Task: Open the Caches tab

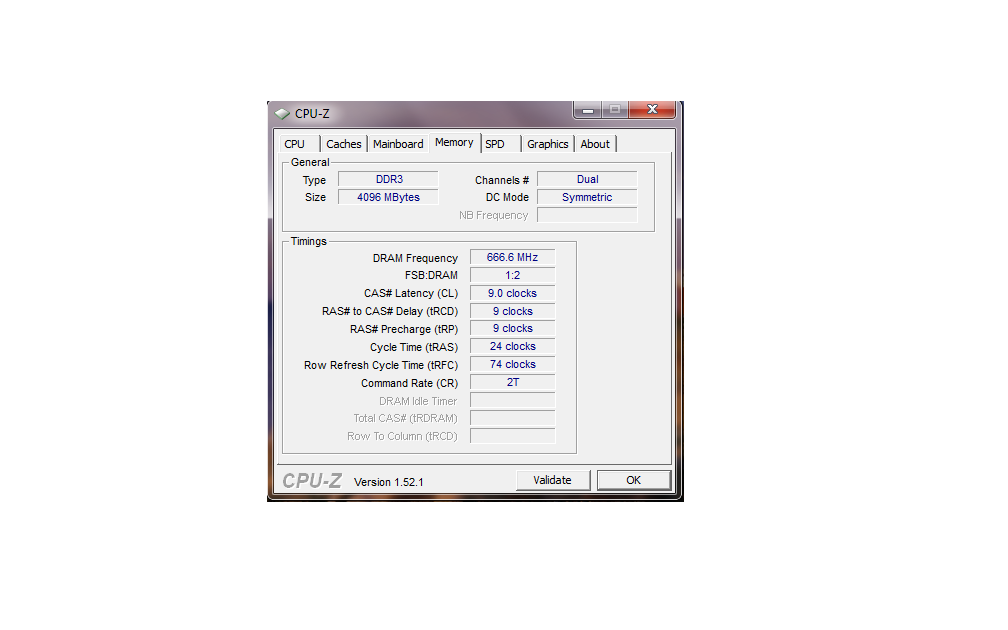Action: (343, 144)
